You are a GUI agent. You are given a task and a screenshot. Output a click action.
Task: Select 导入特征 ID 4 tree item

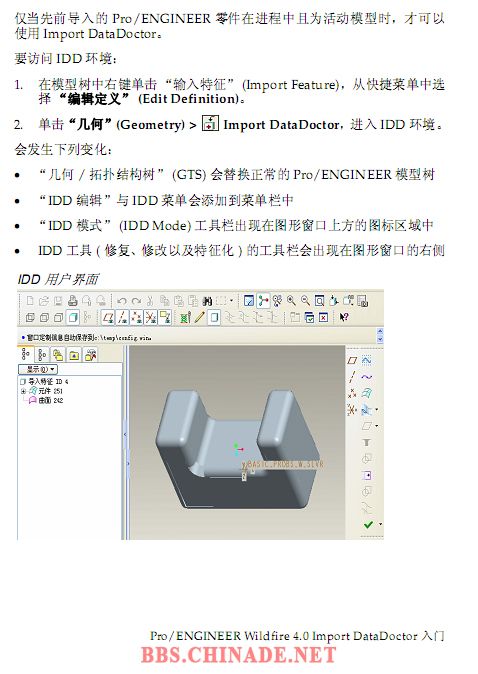(44, 382)
